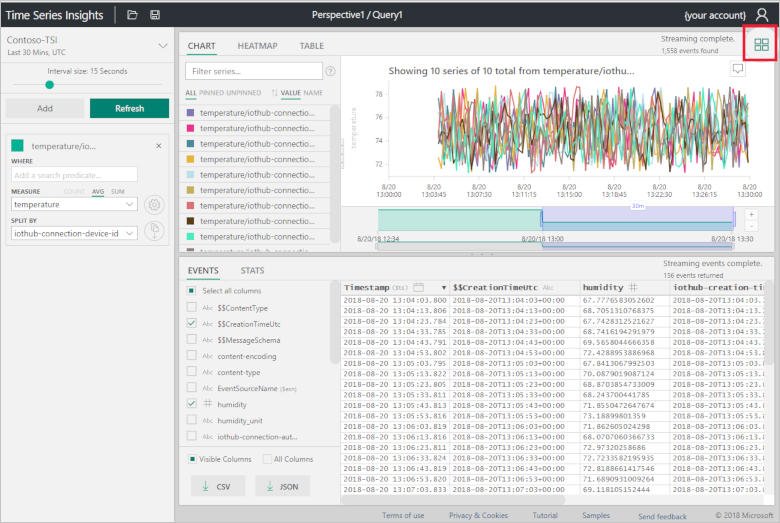The height and width of the screenshot is (523, 780).
Task: Open the Terms of use link
Action: [403, 515]
